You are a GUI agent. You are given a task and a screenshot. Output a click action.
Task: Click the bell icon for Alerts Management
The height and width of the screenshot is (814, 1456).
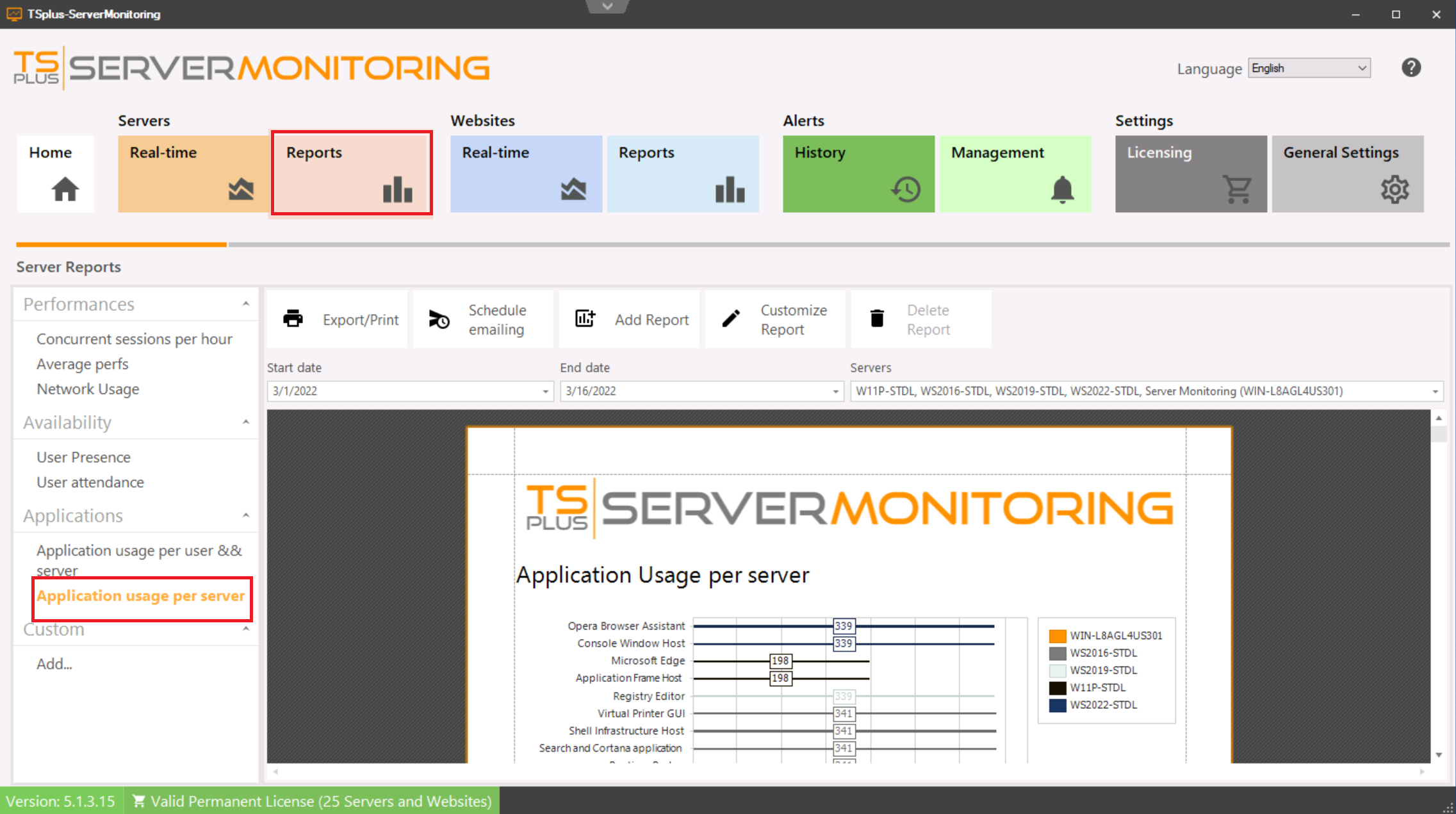(x=1062, y=188)
